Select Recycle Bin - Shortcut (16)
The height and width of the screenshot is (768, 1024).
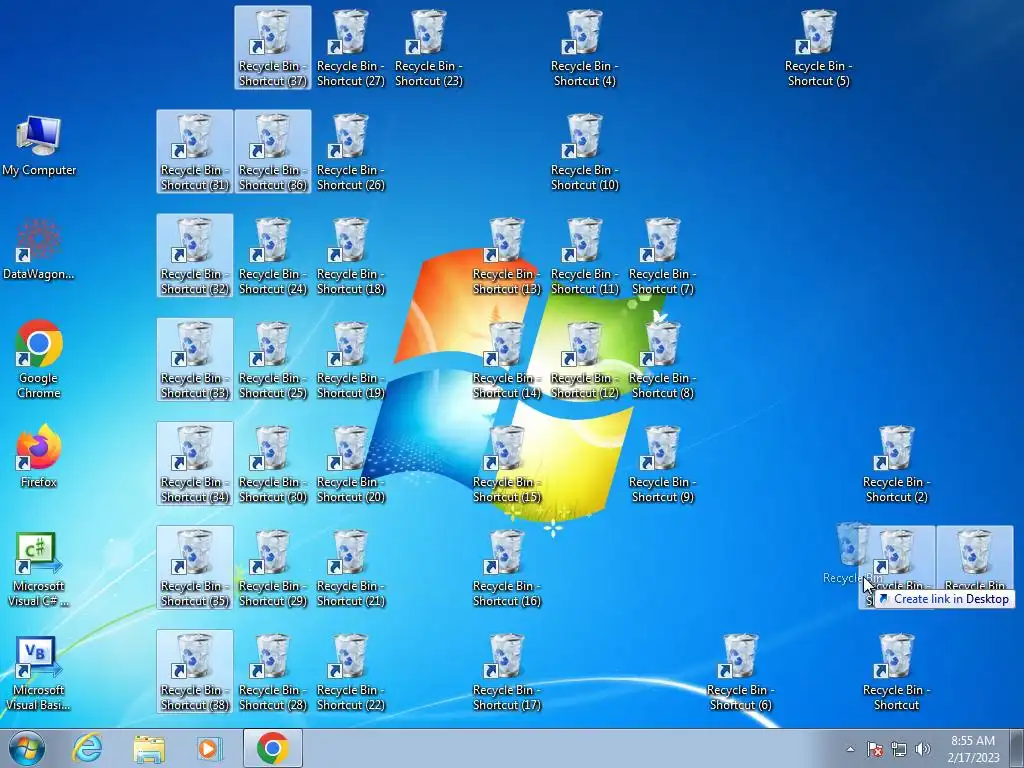507,567
